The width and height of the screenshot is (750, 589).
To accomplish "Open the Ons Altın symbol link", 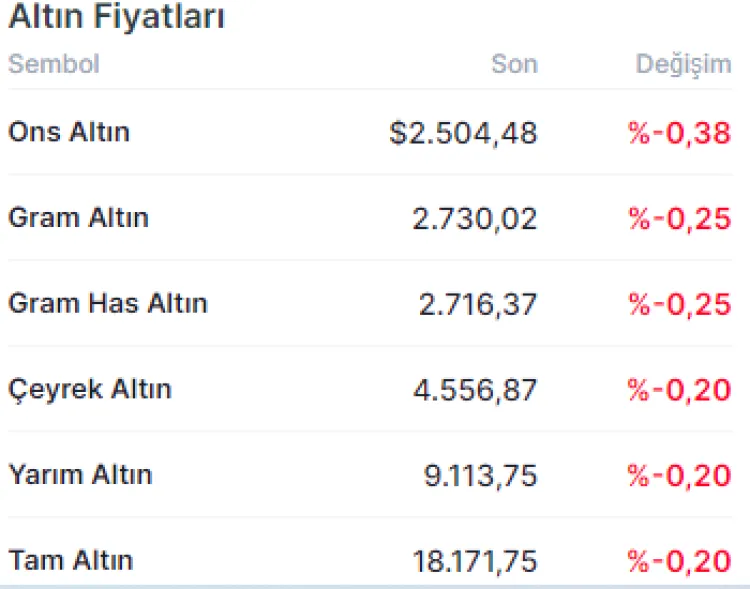I will point(69,132).
